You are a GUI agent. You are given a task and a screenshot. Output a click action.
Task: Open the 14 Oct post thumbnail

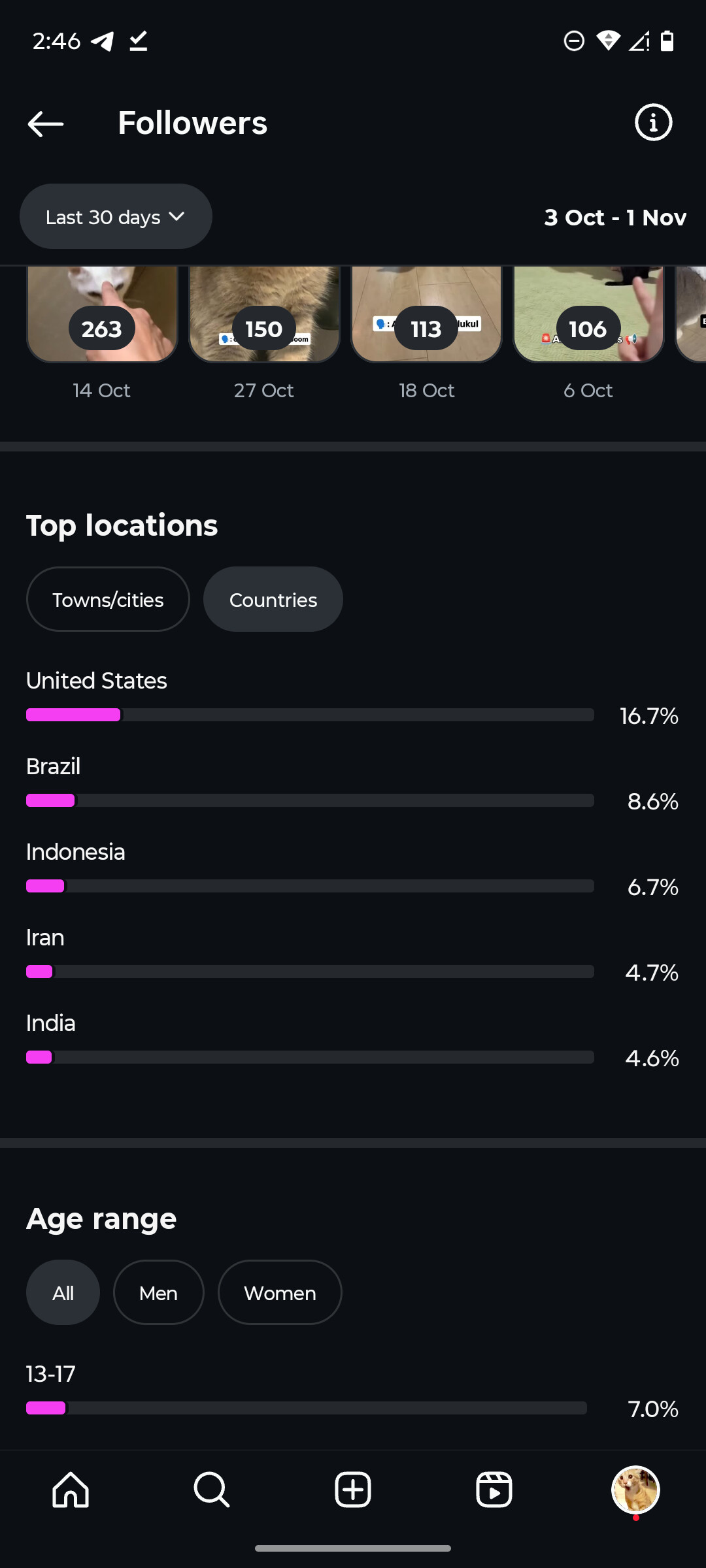click(x=102, y=314)
